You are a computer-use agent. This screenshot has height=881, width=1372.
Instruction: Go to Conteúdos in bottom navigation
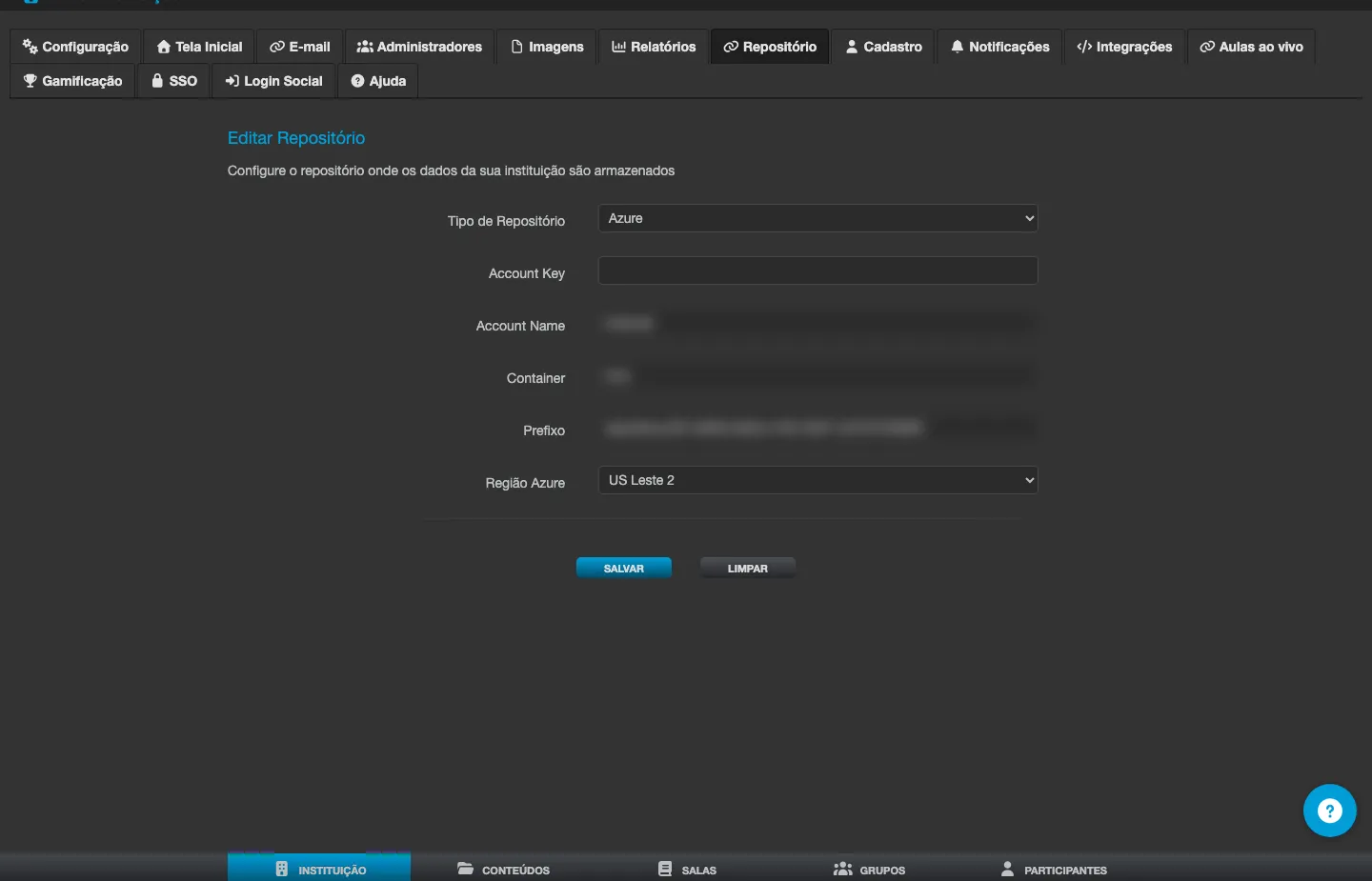tap(503, 870)
